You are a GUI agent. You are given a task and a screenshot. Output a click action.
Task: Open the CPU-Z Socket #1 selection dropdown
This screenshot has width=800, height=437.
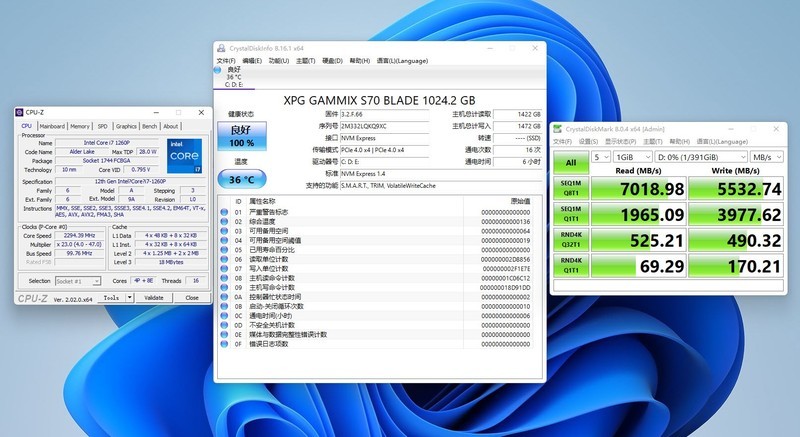(x=78, y=281)
